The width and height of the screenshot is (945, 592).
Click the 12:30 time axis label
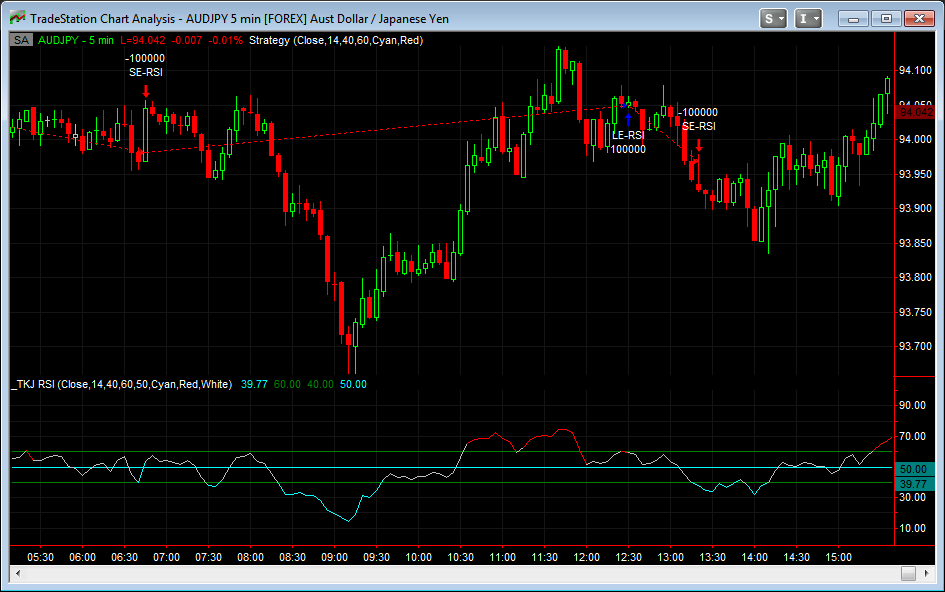(629, 557)
